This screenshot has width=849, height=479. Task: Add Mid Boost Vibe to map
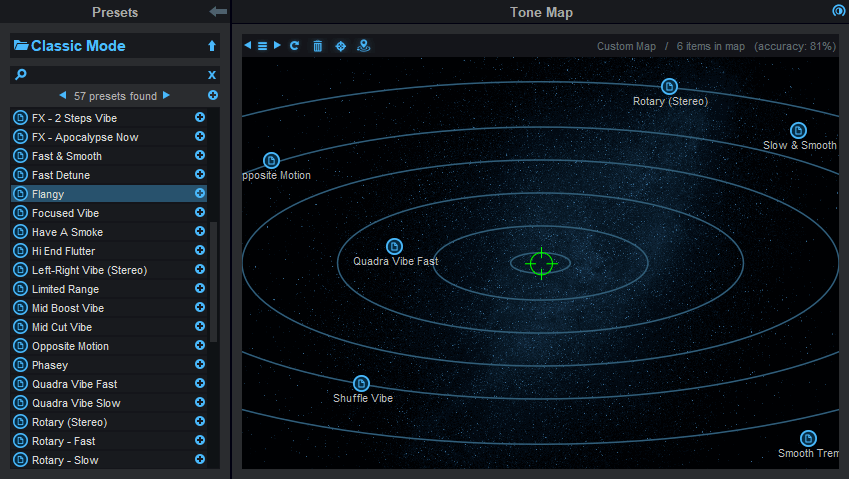[x=200, y=307]
